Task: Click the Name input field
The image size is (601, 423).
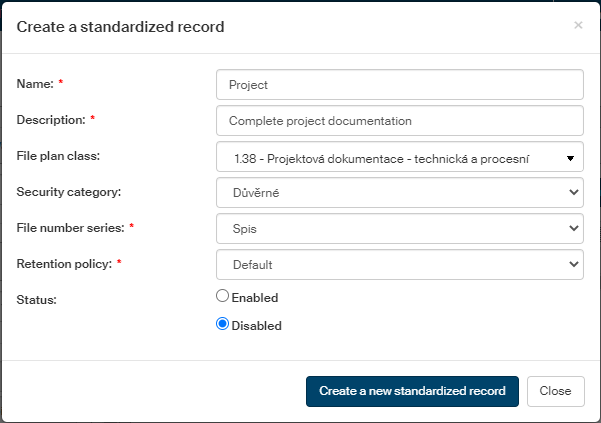Action: [x=399, y=85]
